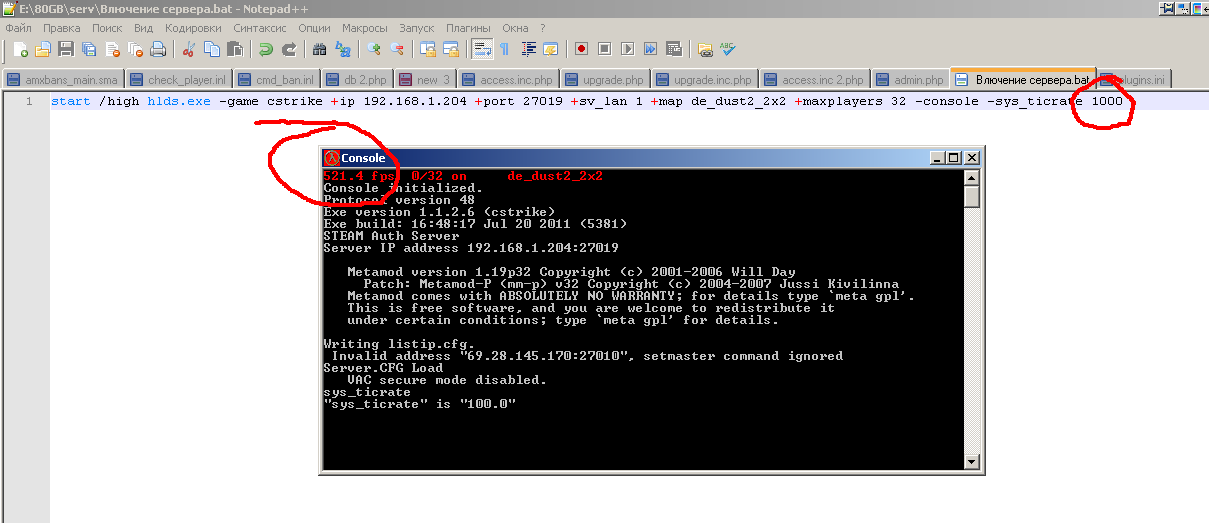The image size is (1209, 523).
Task: Click the Console window title icon
Action: (331, 158)
